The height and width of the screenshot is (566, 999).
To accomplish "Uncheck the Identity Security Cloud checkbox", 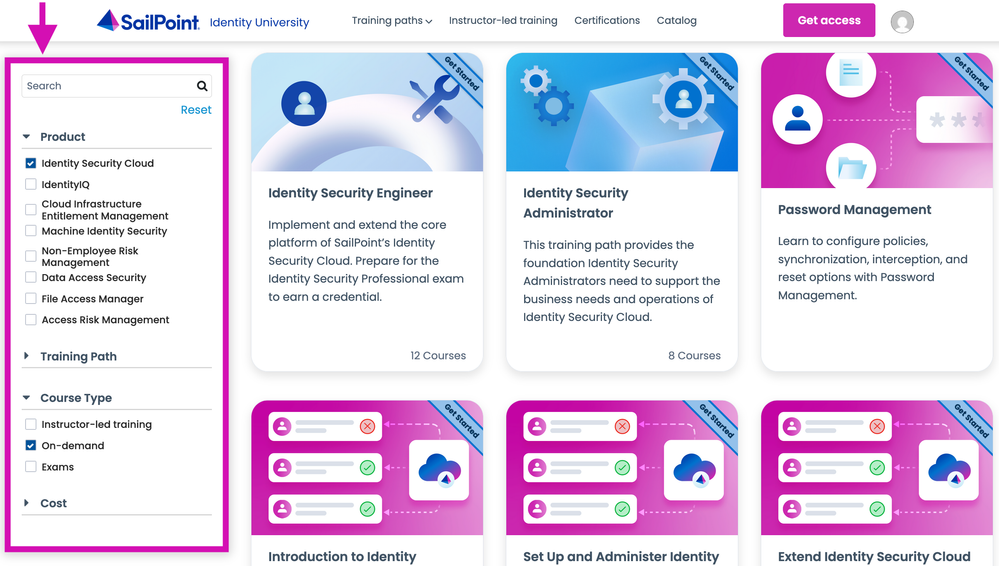I will click(31, 163).
